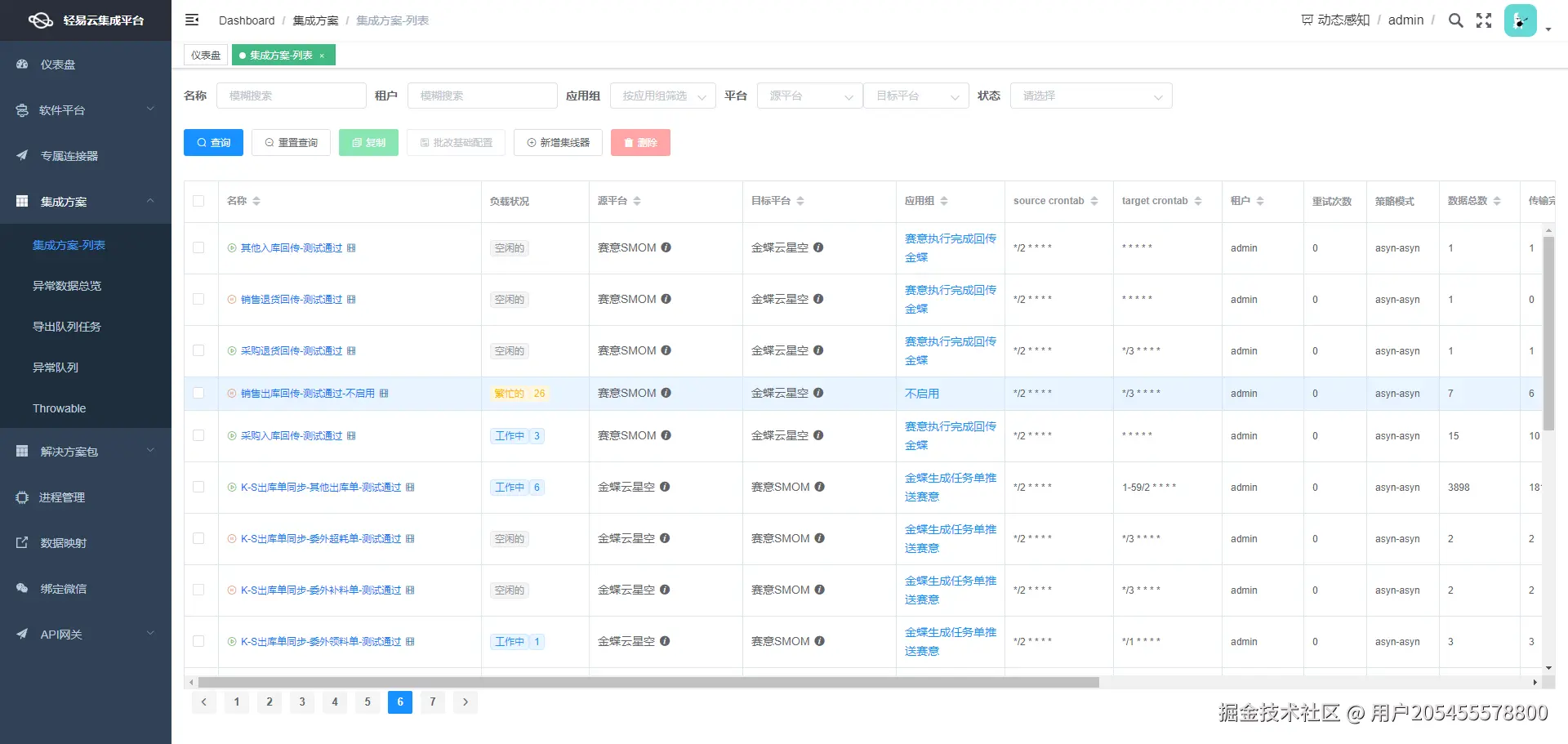Screen dimensions: 1568x744
Task: Check the row checkbox for 销售出库回传-测试通过-不启用
Action: pos(200,393)
